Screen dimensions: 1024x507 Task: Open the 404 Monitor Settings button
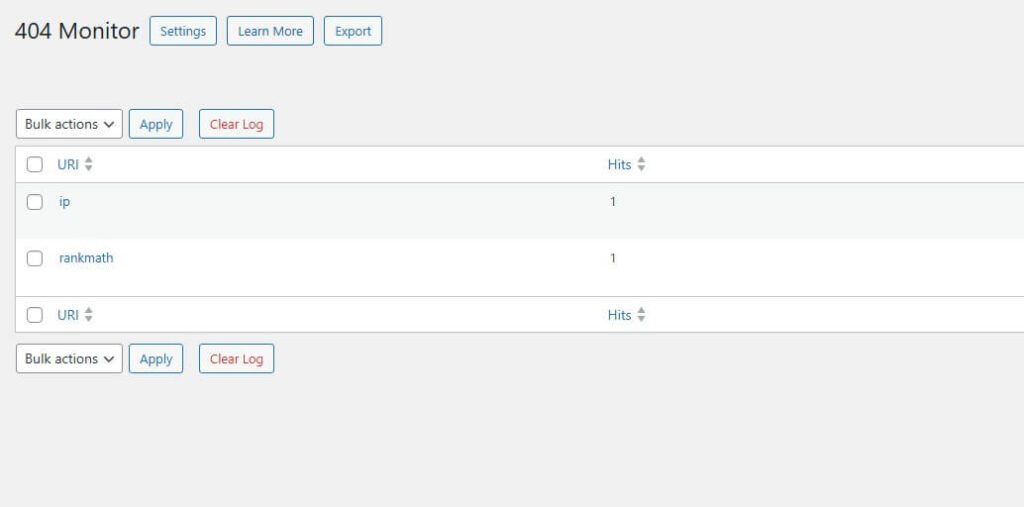(x=183, y=31)
